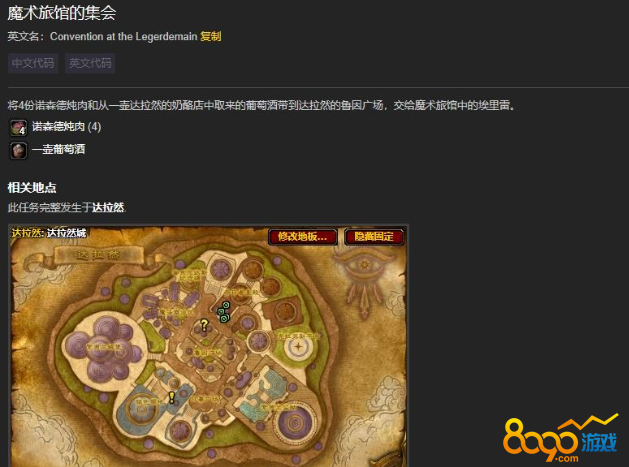Viewport: 629px width, 467px height.
Task: Switch to the 英文代码 tab
Action: point(90,63)
